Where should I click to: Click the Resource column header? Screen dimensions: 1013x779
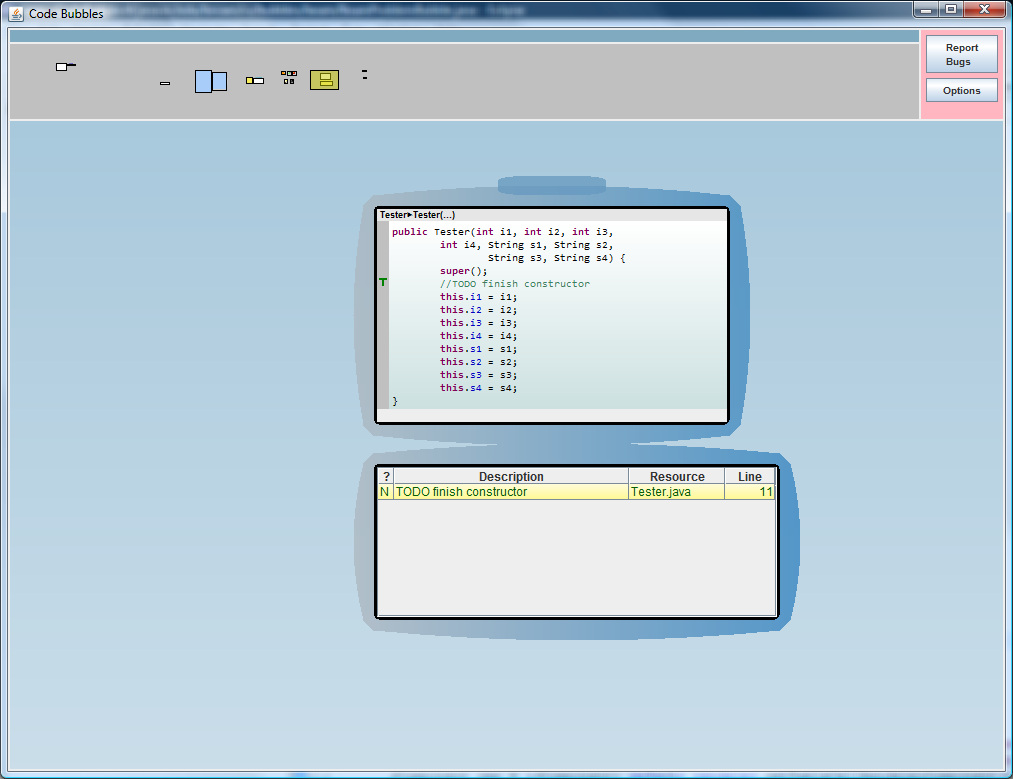[x=676, y=477]
